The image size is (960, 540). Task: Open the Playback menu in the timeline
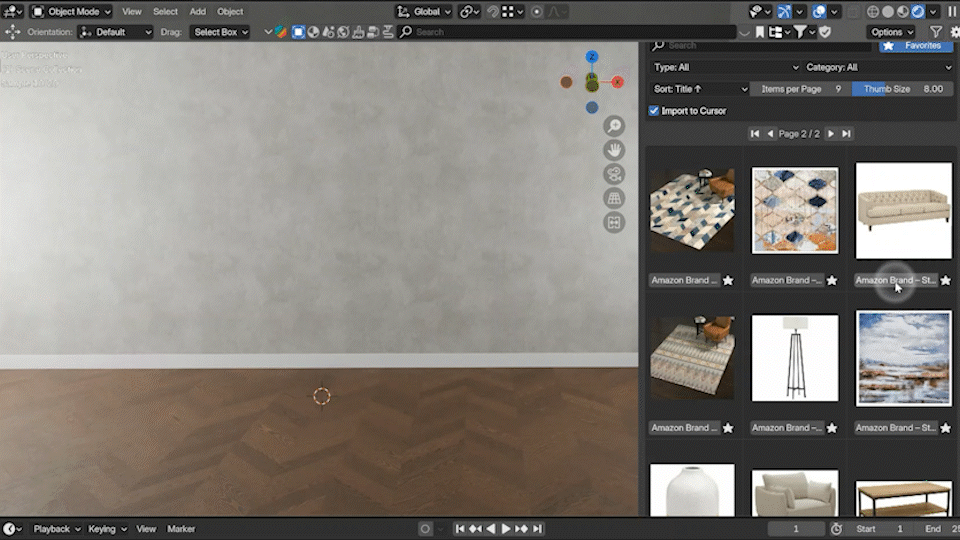click(x=57, y=529)
